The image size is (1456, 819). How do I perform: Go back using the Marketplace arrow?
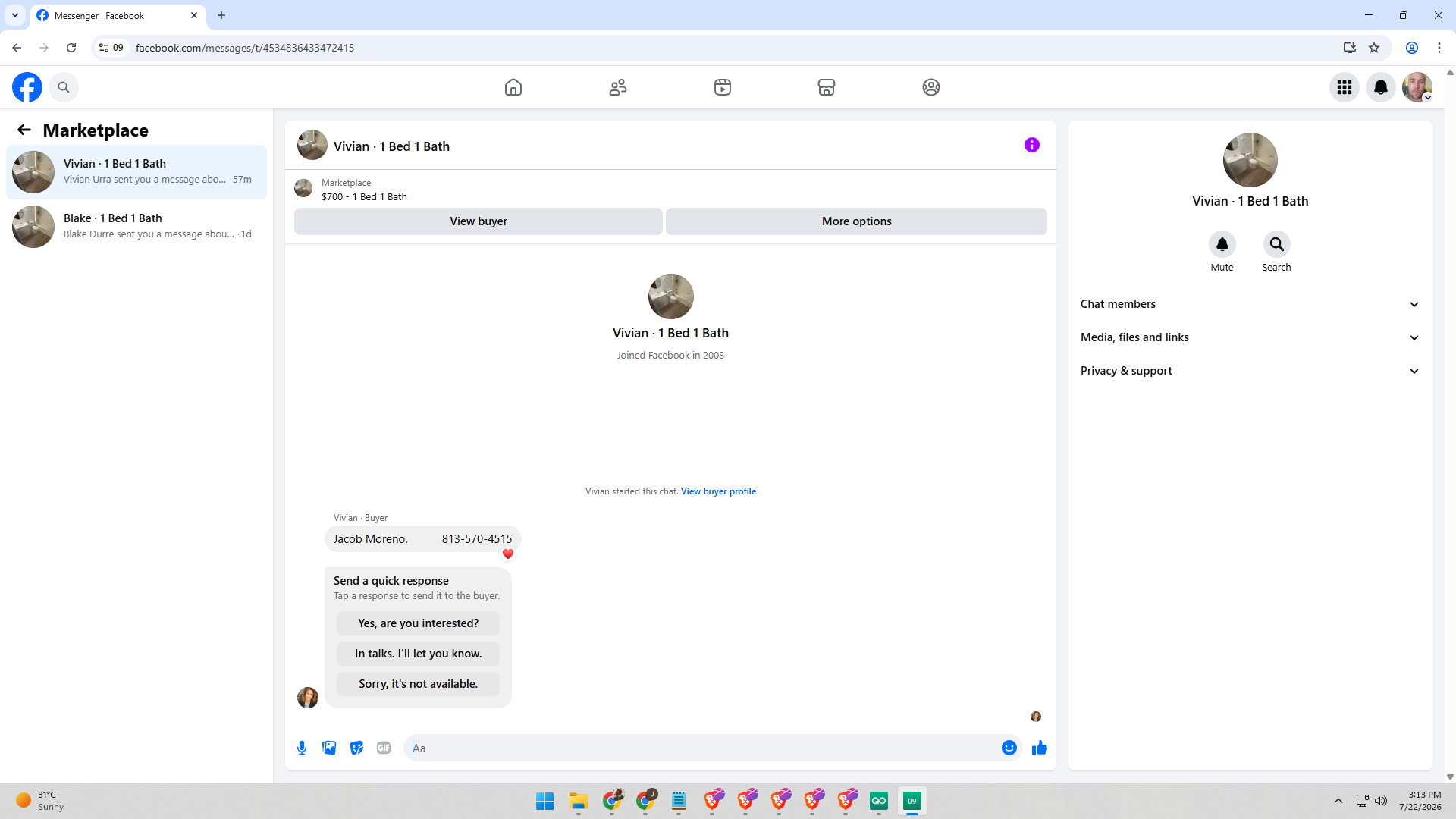pyautogui.click(x=24, y=130)
